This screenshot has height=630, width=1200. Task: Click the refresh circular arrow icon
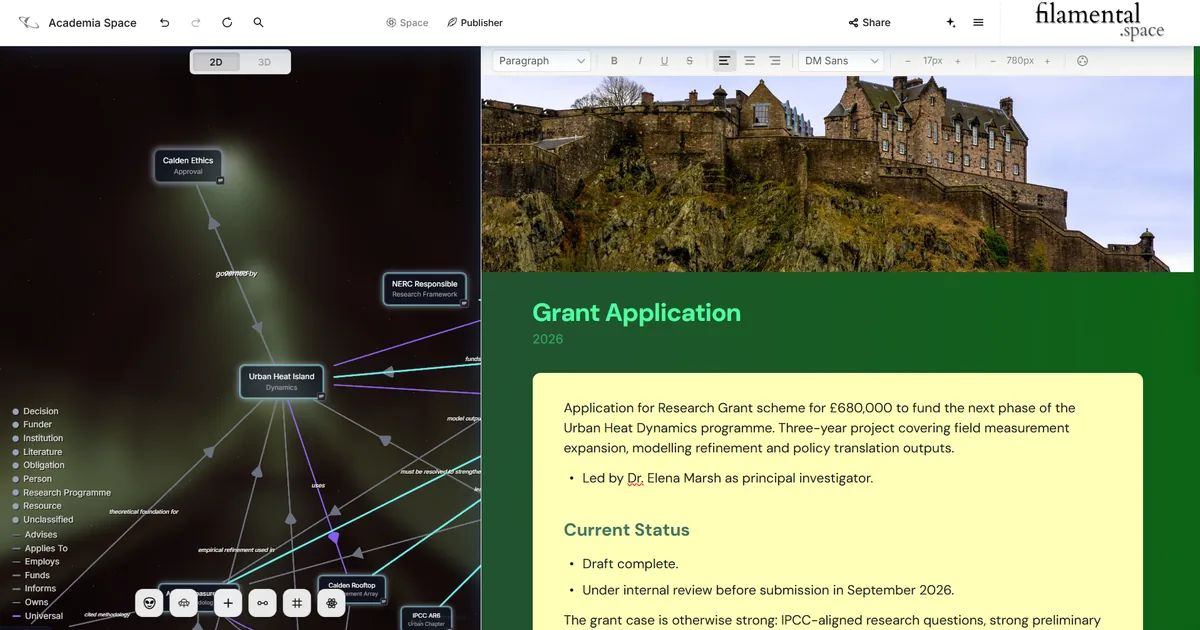tap(227, 22)
